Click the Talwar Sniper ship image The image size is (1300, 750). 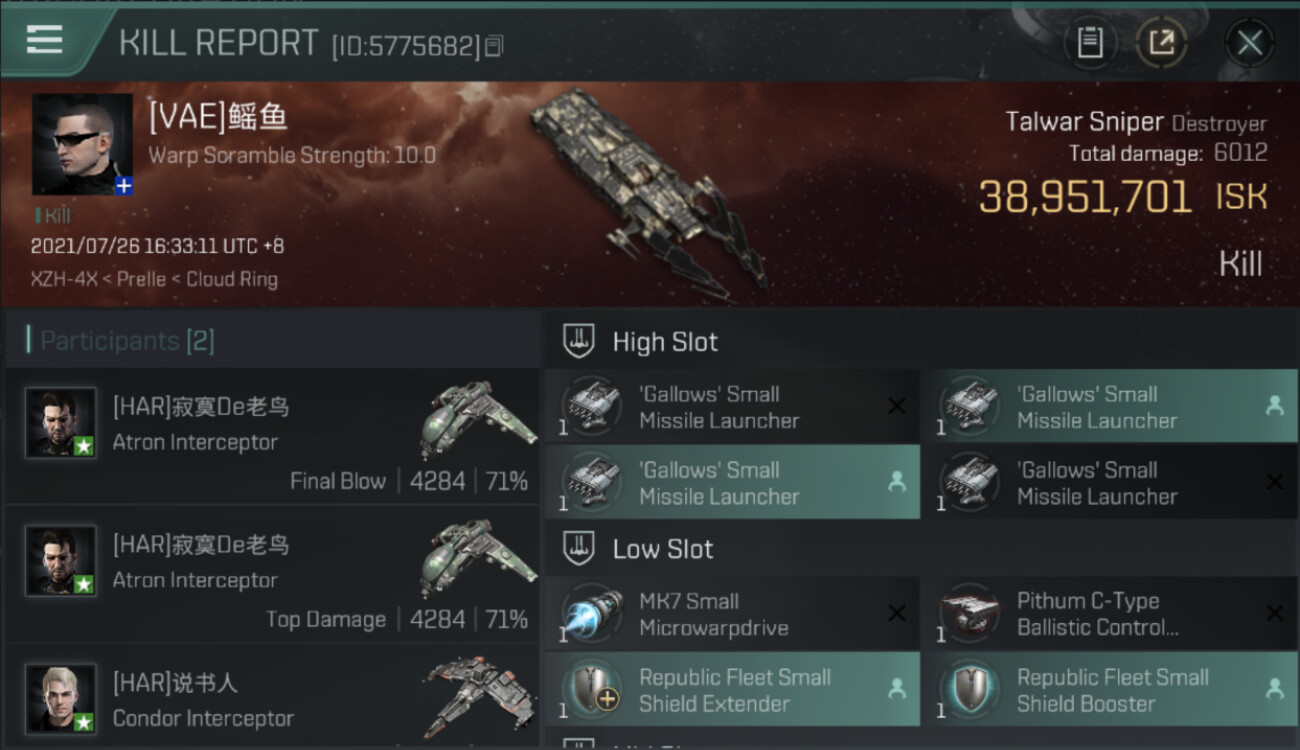pos(647,190)
